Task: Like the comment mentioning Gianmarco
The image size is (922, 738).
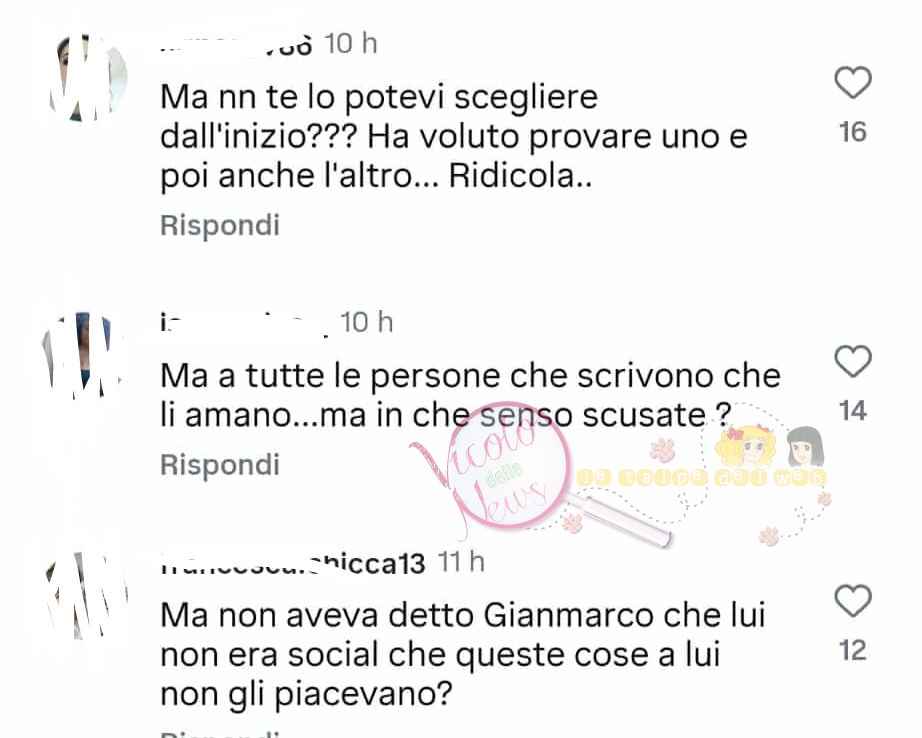Action: point(853,601)
